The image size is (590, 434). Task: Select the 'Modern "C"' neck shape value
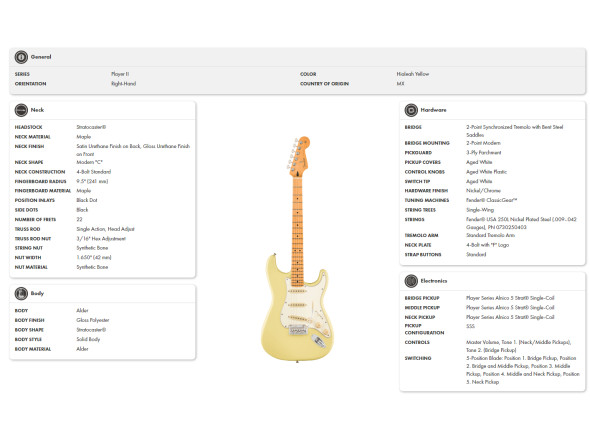coord(90,162)
